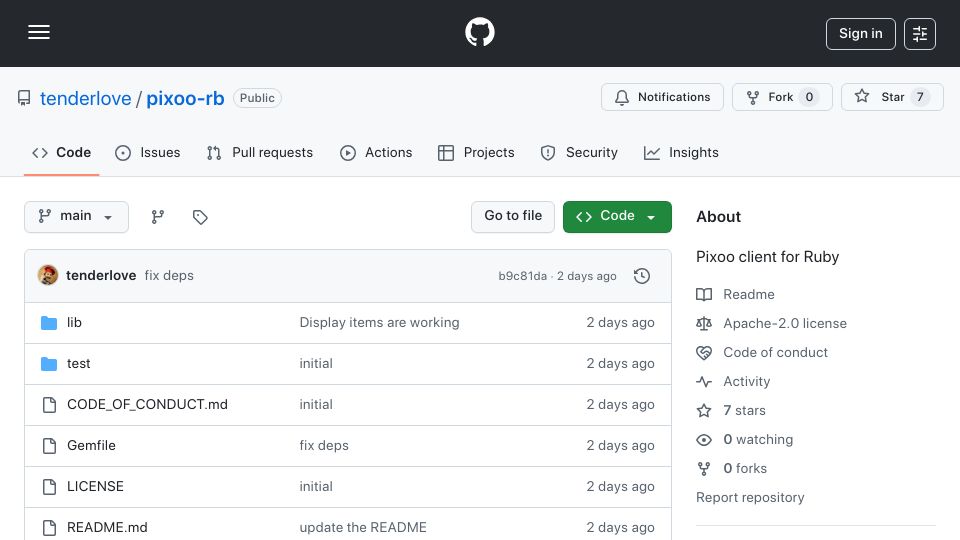The height and width of the screenshot is (540, 960).
Task: Open the Actions tab
Action: click(376, 152)
